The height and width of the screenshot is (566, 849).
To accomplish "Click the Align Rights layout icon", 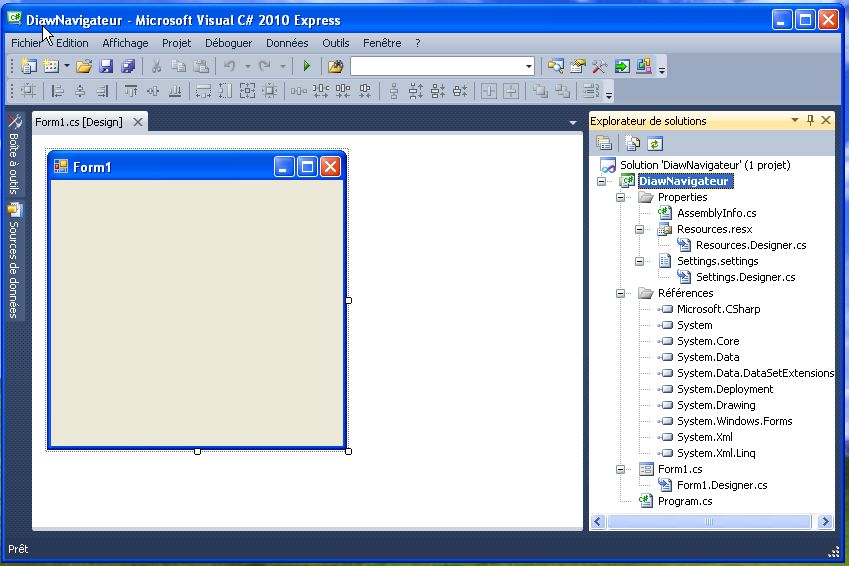I will [102, 92].
